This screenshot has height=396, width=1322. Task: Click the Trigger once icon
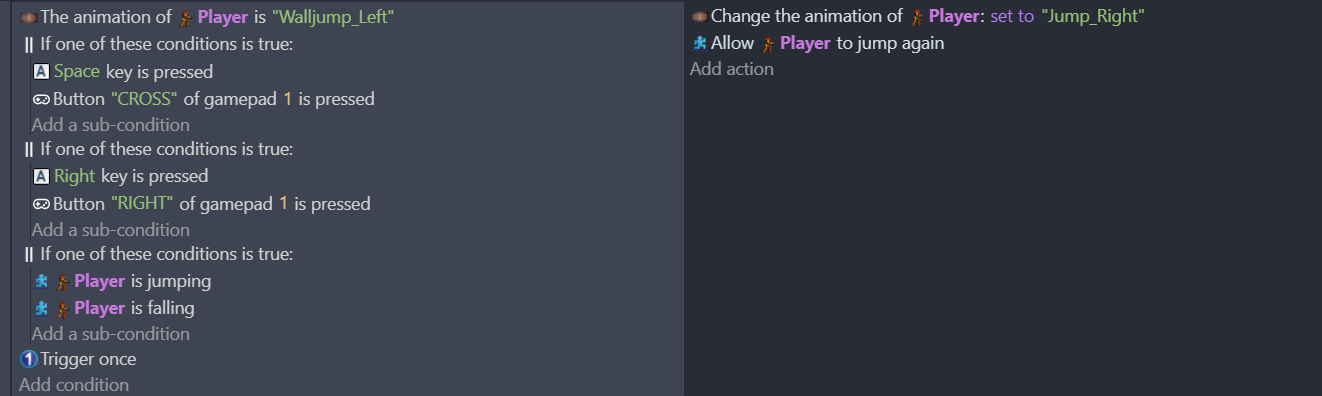tap(28, 359)
